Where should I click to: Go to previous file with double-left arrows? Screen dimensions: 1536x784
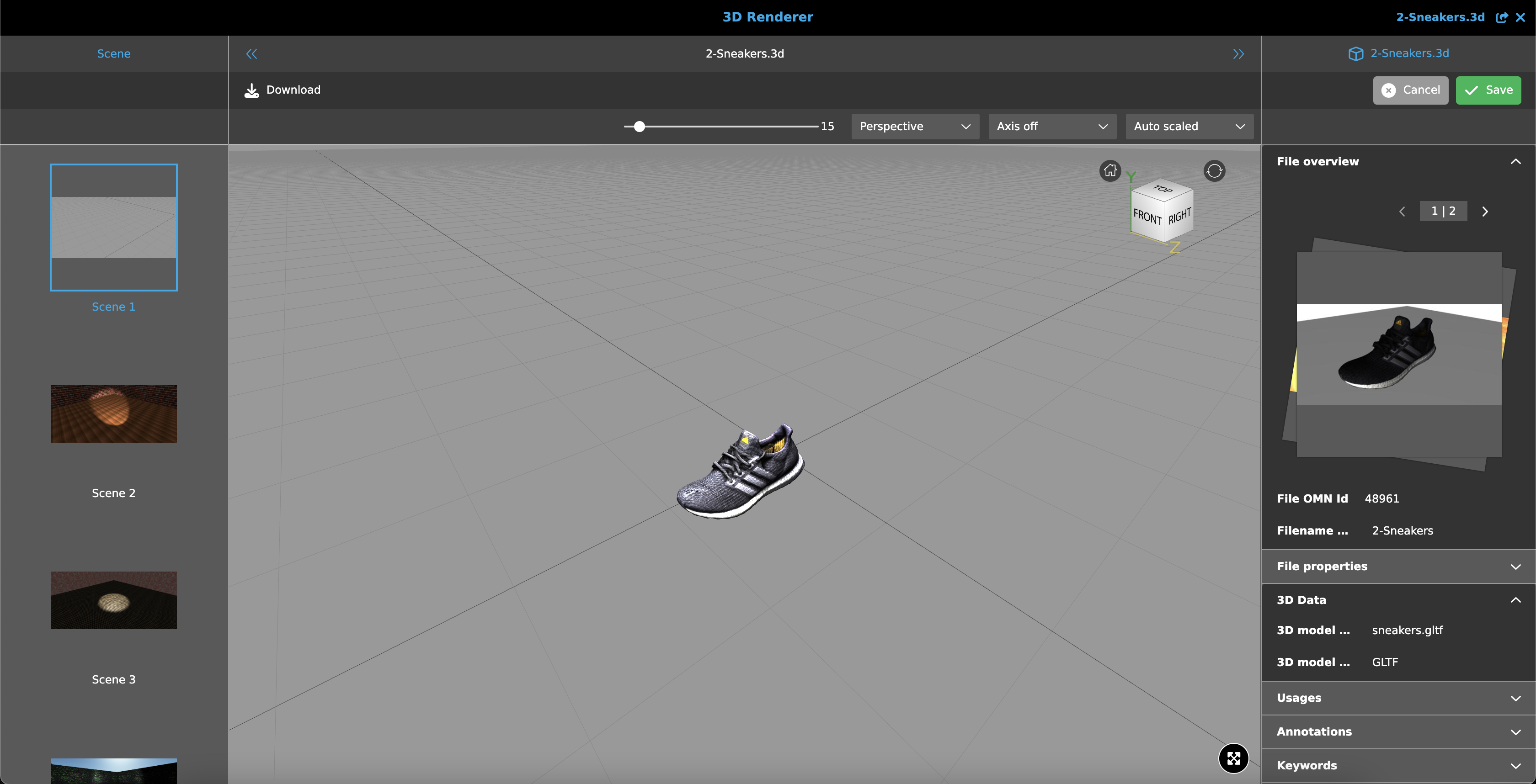click(251, 53)
